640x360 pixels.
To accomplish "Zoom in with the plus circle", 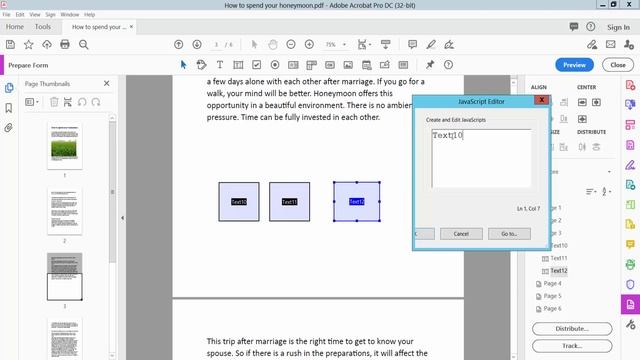I will 309,44.
